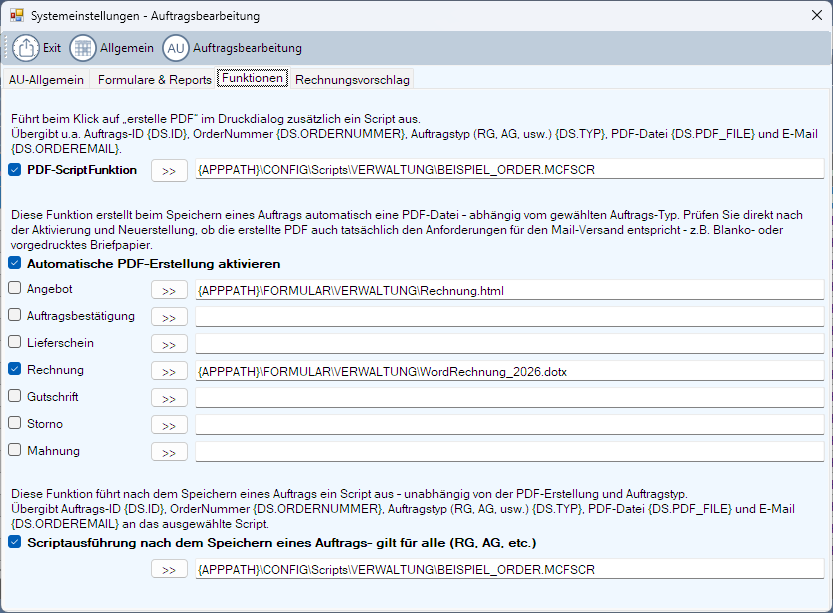Switch to the AU-Allgemein tab
This screenshot has width=833, height=613.
(x=46, y=80)
